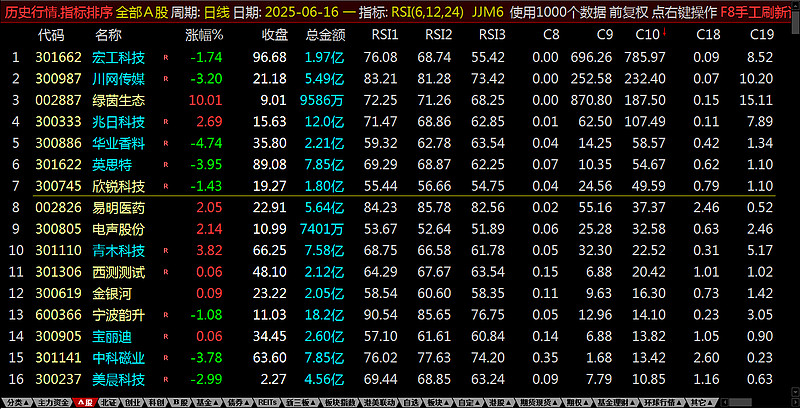This screenshot has height=409, width=800.
Task: Click the 周期: 日线 period label
Action: click(200, 11)
